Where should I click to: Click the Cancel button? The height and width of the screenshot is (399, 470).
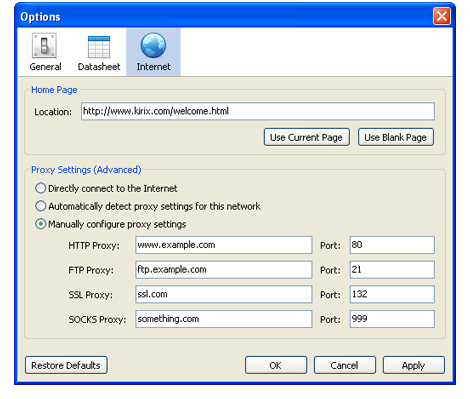click(345, 365)
